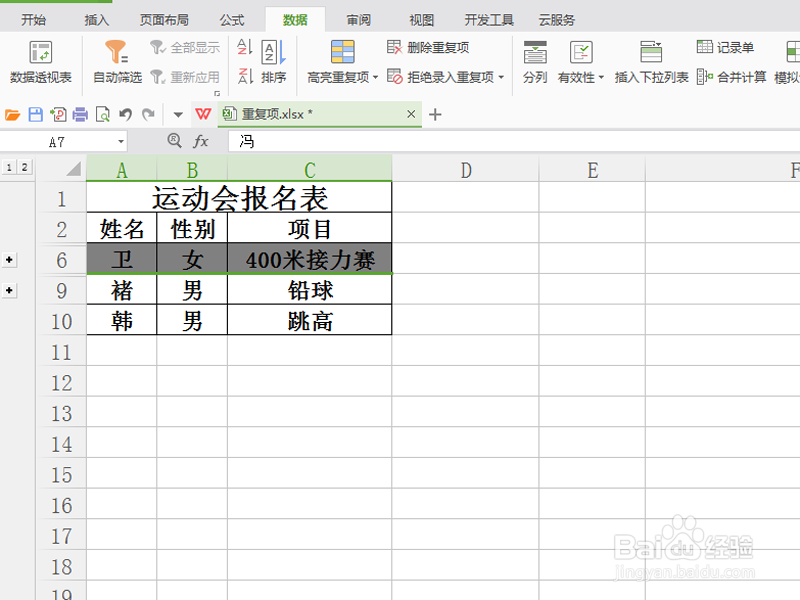Toggle 自动筛选 auto filter

(x=117, y=62)
